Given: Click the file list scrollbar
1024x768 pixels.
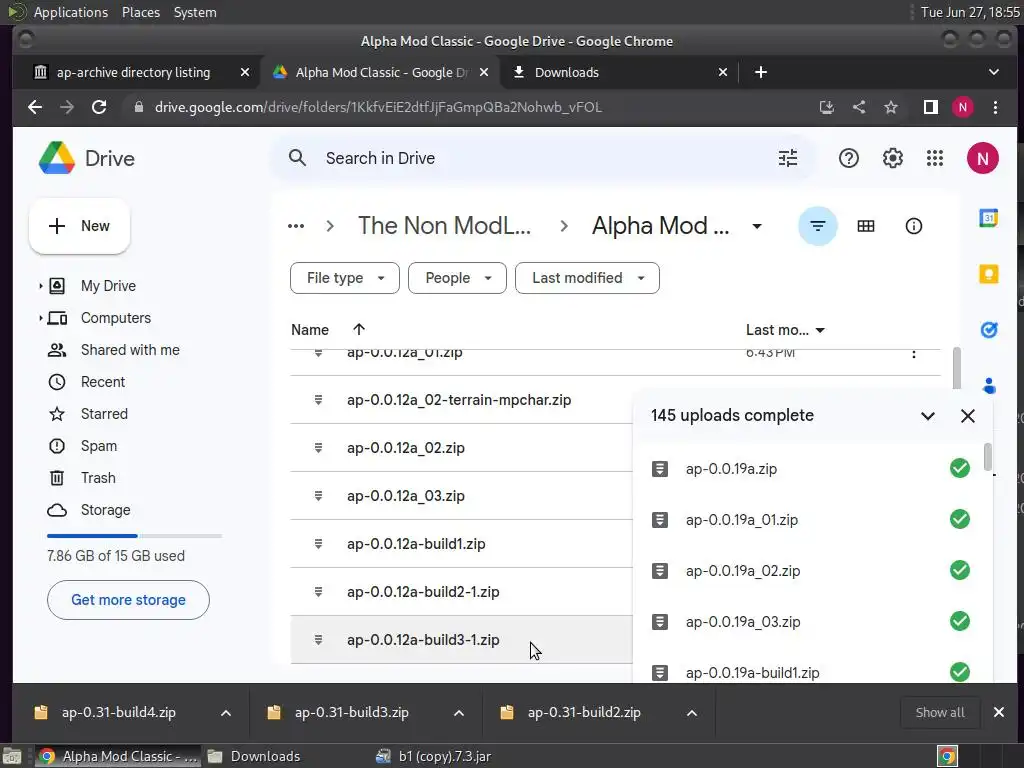Looking at the screenshot, I should pos(957,368).
